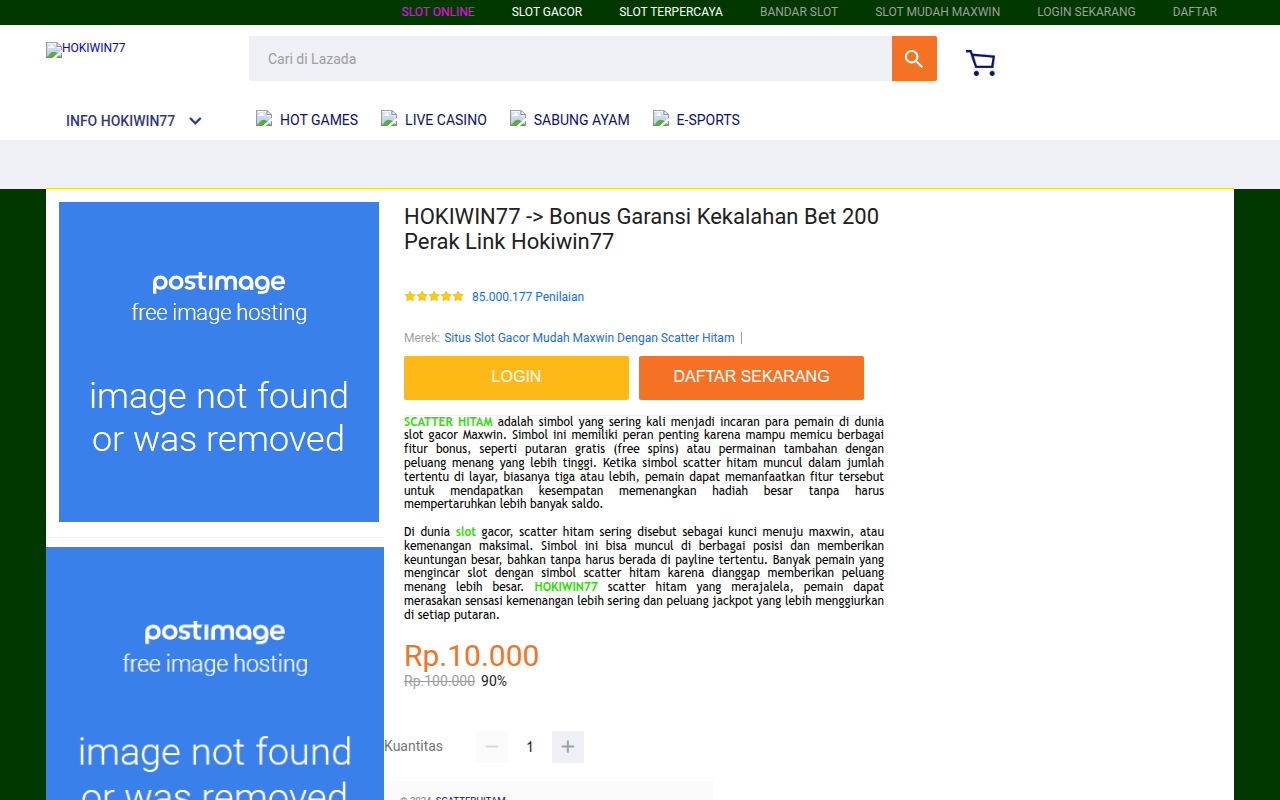Click the 90% discount label
Viewport: 1280px width, 800px height.
[x=494, y=681]
